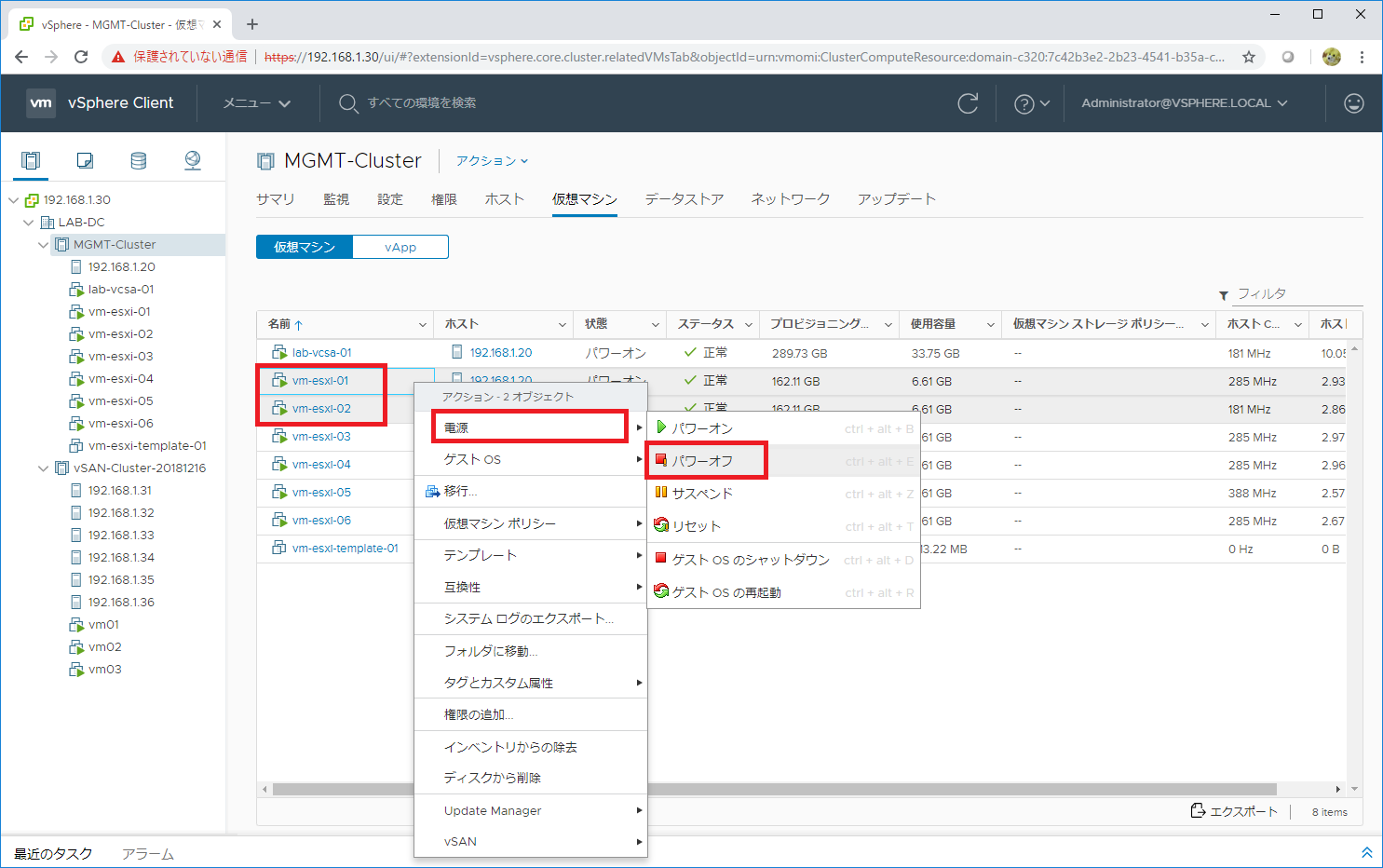Image resolution: width=1383 pixels, height=868 pixels.
Task: Click the search magnifier icon
Action: tap(348, 103)
